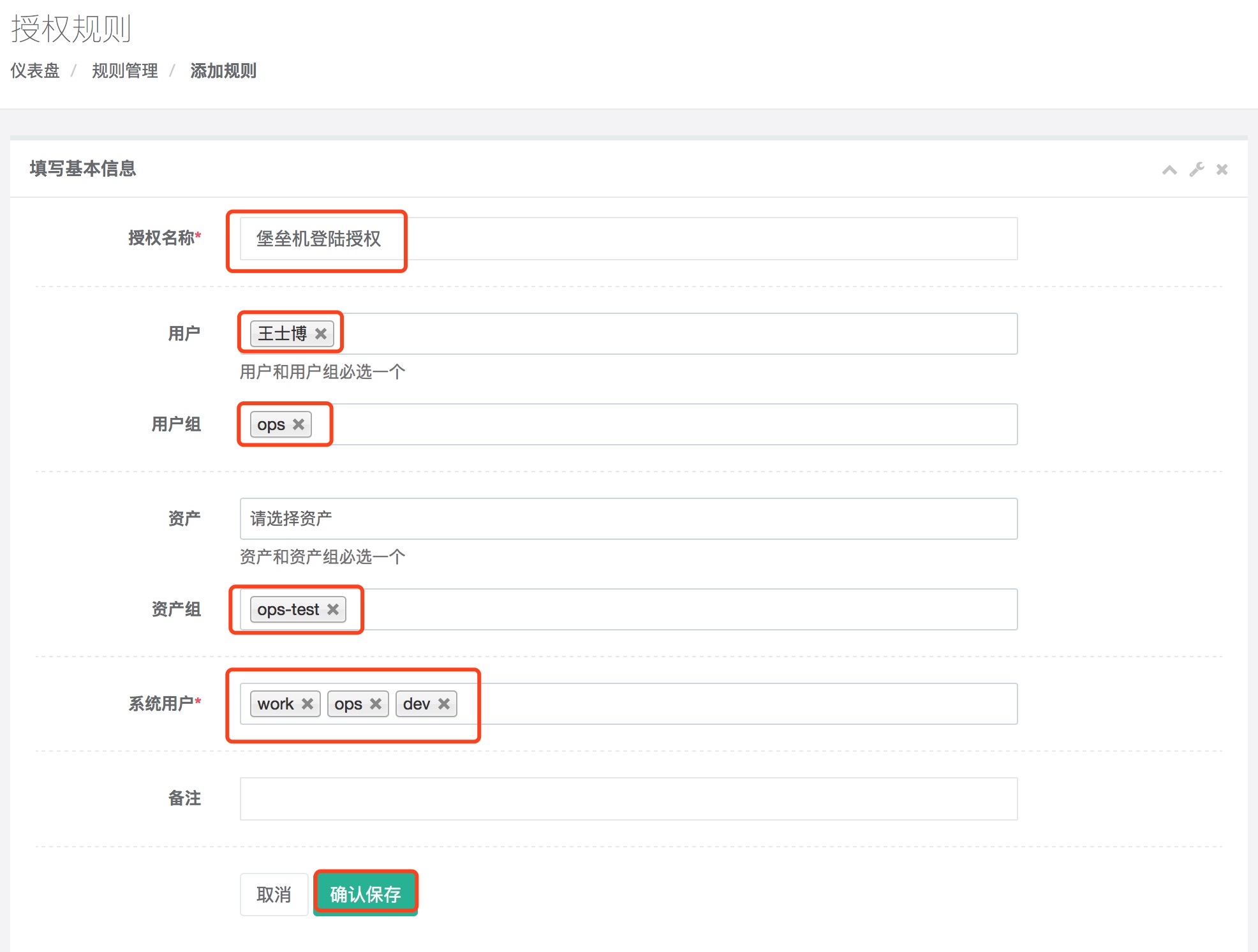Click the 确认保存 button
This screenshot has height=952, width=1258.
point(366,895)
